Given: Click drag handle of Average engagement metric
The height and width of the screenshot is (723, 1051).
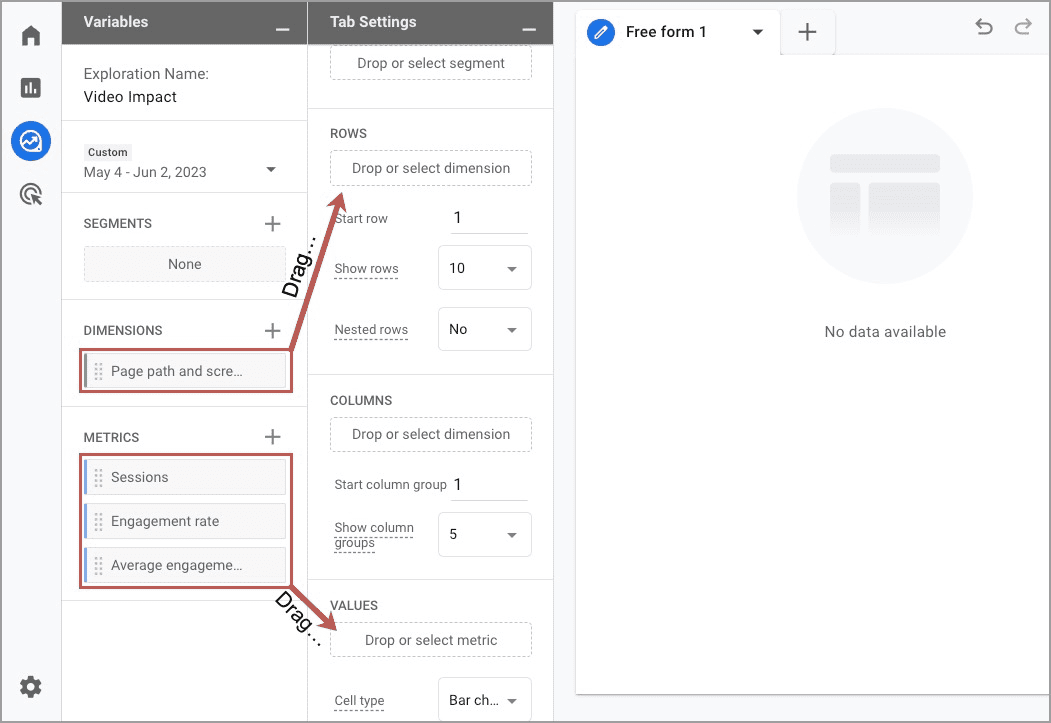Looking at the screenshot, I should click(99, 566).
